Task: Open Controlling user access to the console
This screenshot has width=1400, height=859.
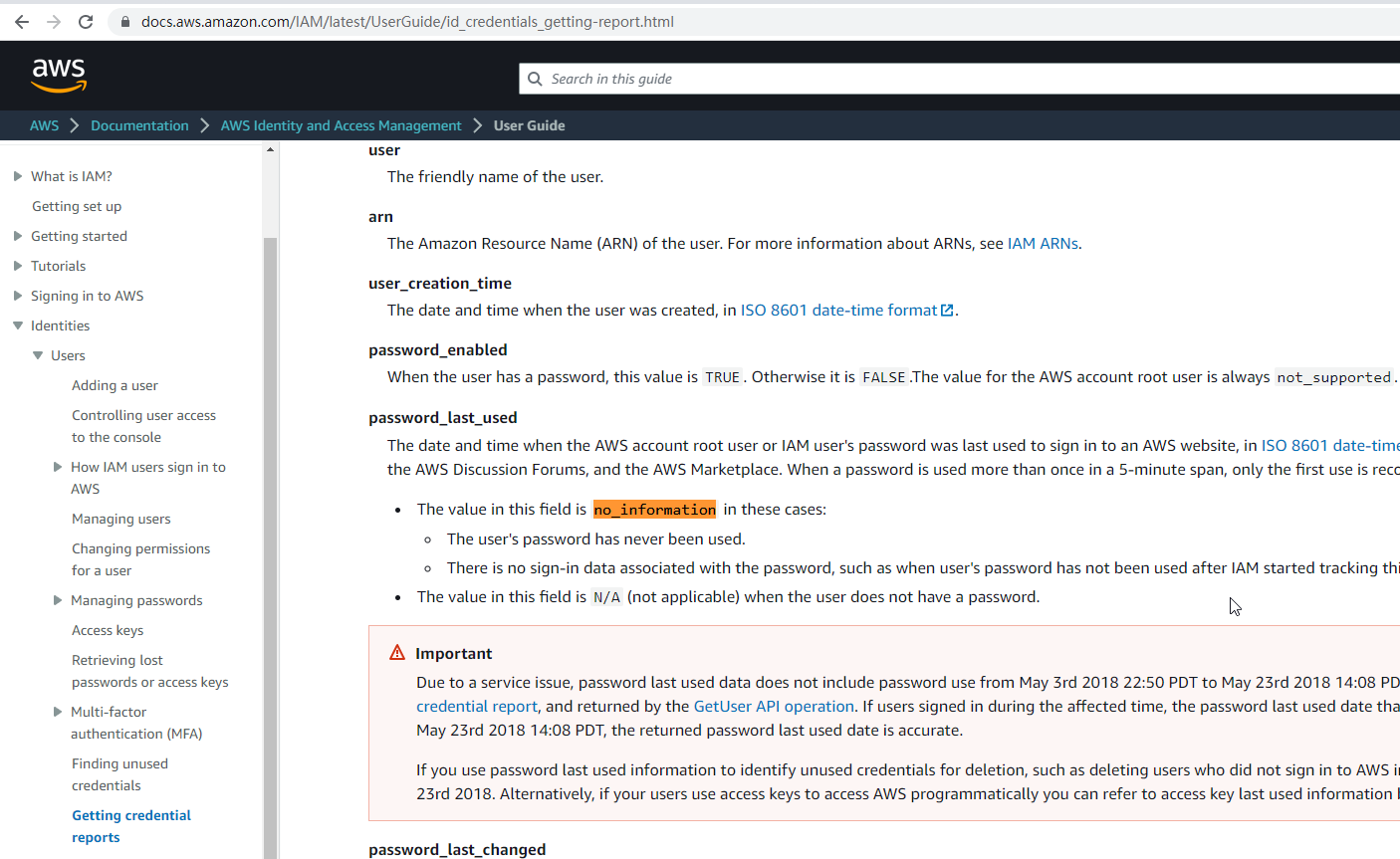Action: (x=143, y=426)
